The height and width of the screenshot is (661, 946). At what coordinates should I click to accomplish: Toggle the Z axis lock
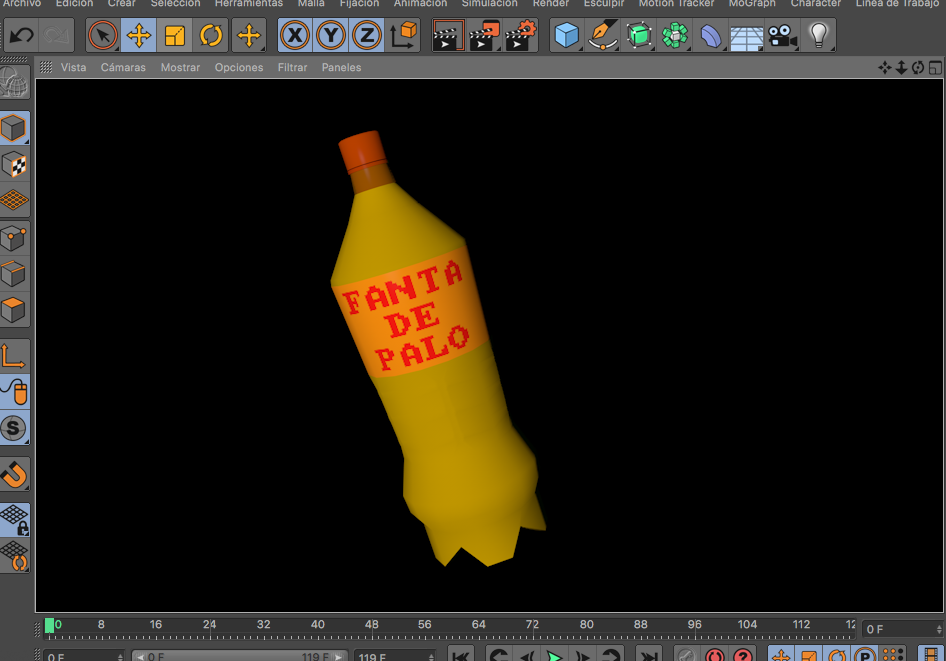(x=367, y=37)
